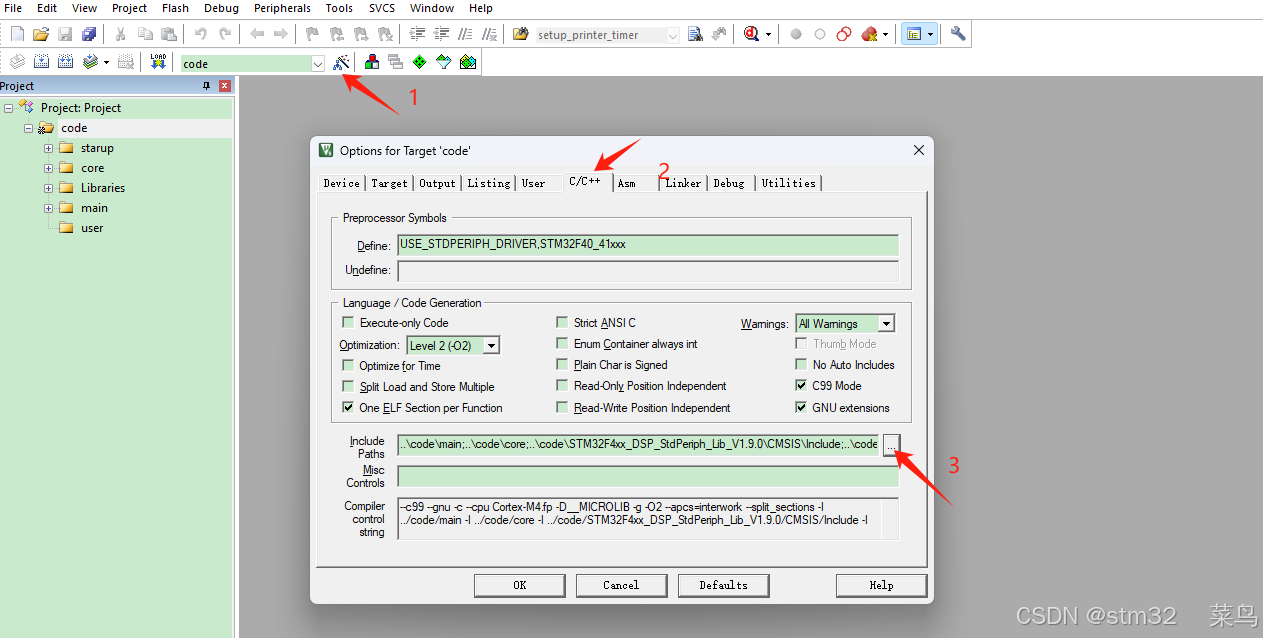The width and height of the screenshot is (1263, 638).
Task: Click the Misc Controls input field
Action: pos(648,476)
